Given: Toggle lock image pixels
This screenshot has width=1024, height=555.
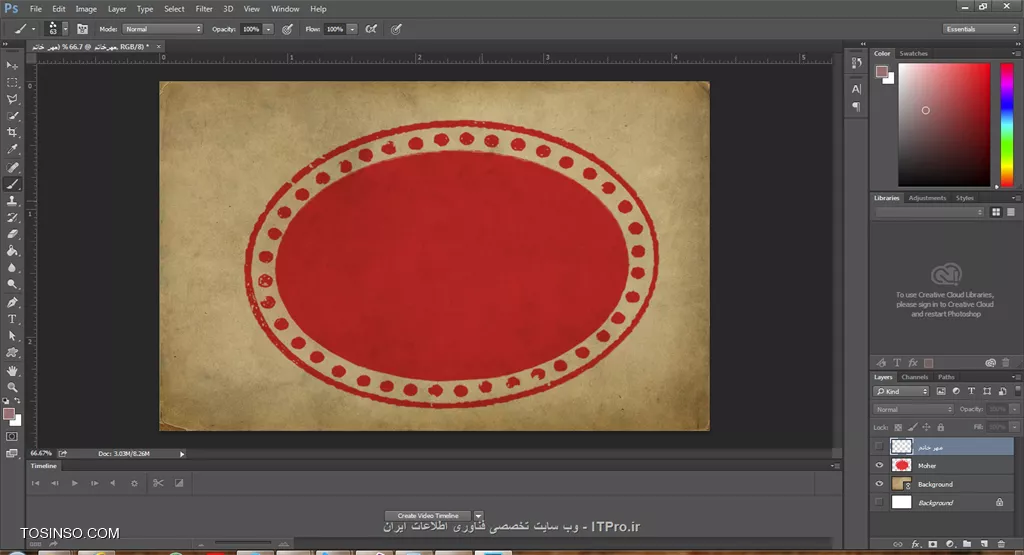Looking at the screenshot, I should 912,427.
